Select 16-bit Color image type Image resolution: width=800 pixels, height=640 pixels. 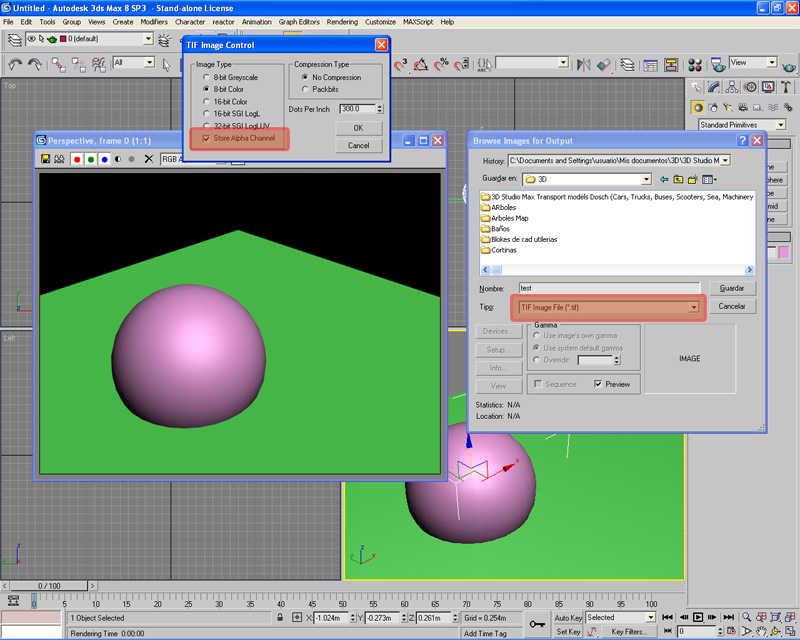(x=207, y=102)
